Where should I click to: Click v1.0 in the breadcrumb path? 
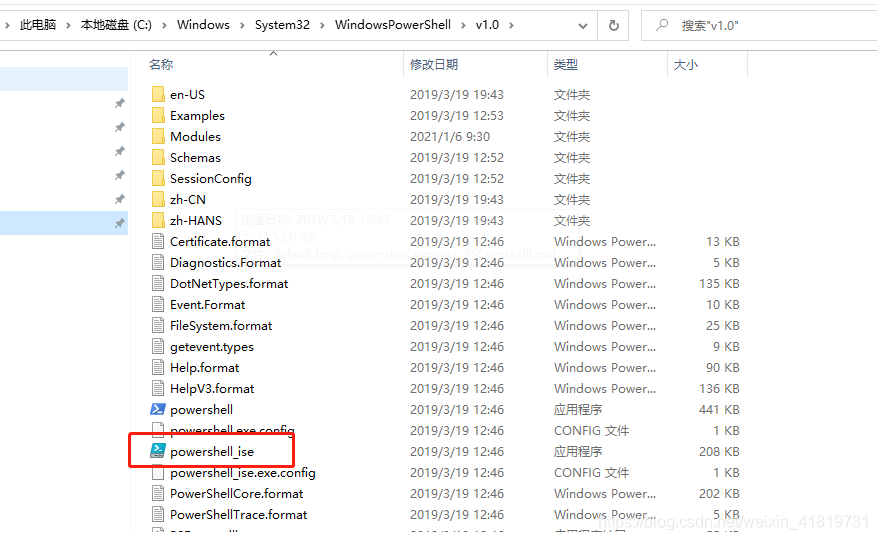[x=487, y=25]
